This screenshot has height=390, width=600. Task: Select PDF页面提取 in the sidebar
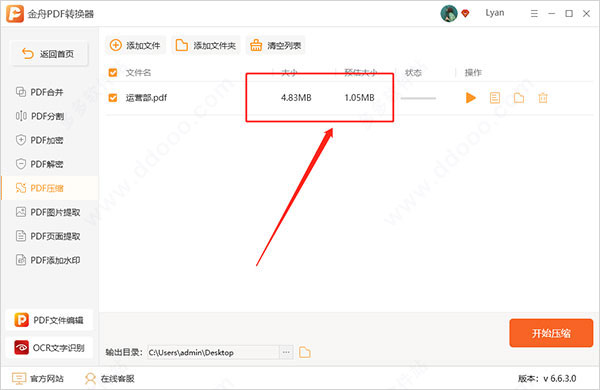[x=50, y=236]
